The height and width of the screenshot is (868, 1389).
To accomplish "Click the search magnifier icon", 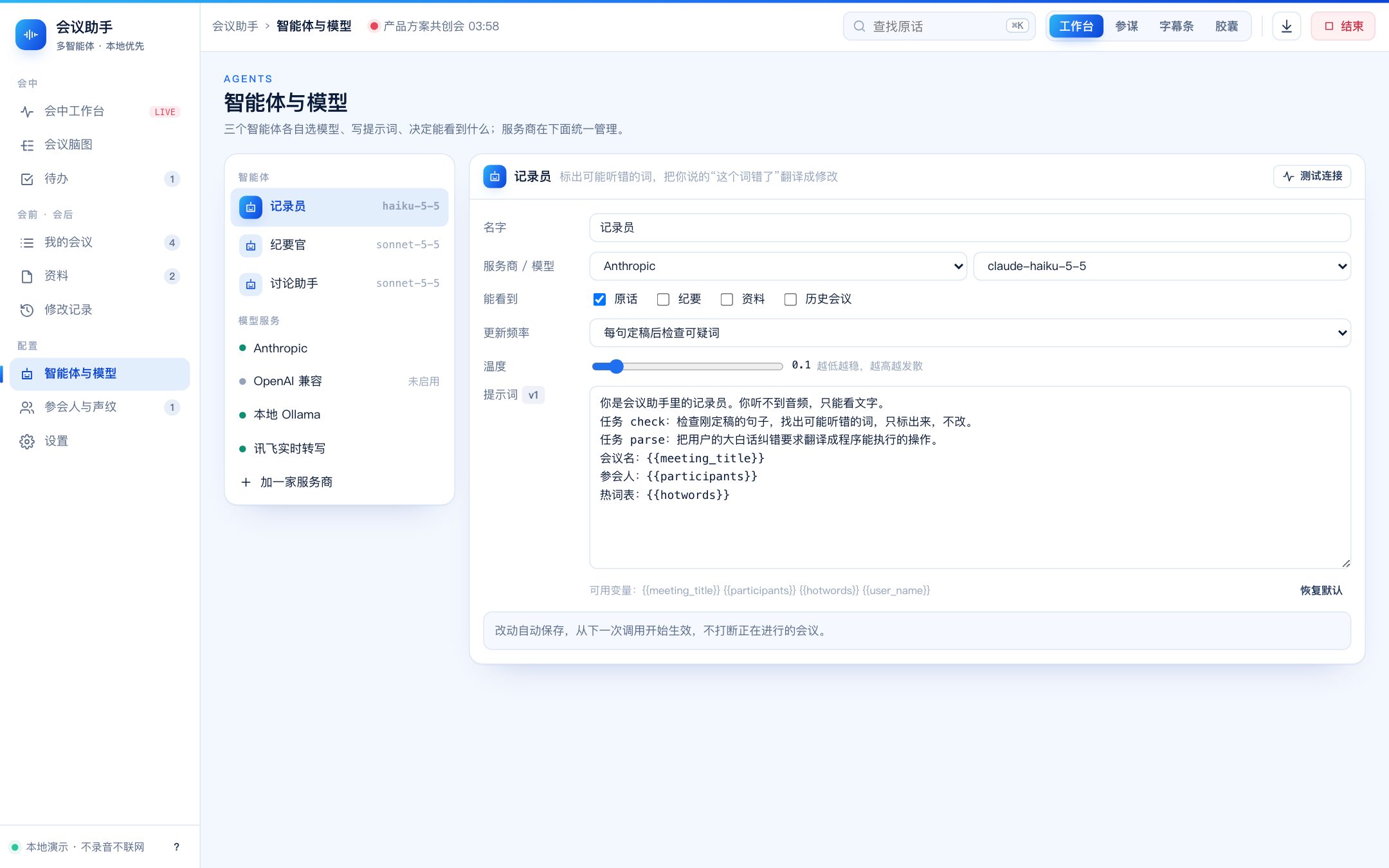I will click(x=859, y=26).
